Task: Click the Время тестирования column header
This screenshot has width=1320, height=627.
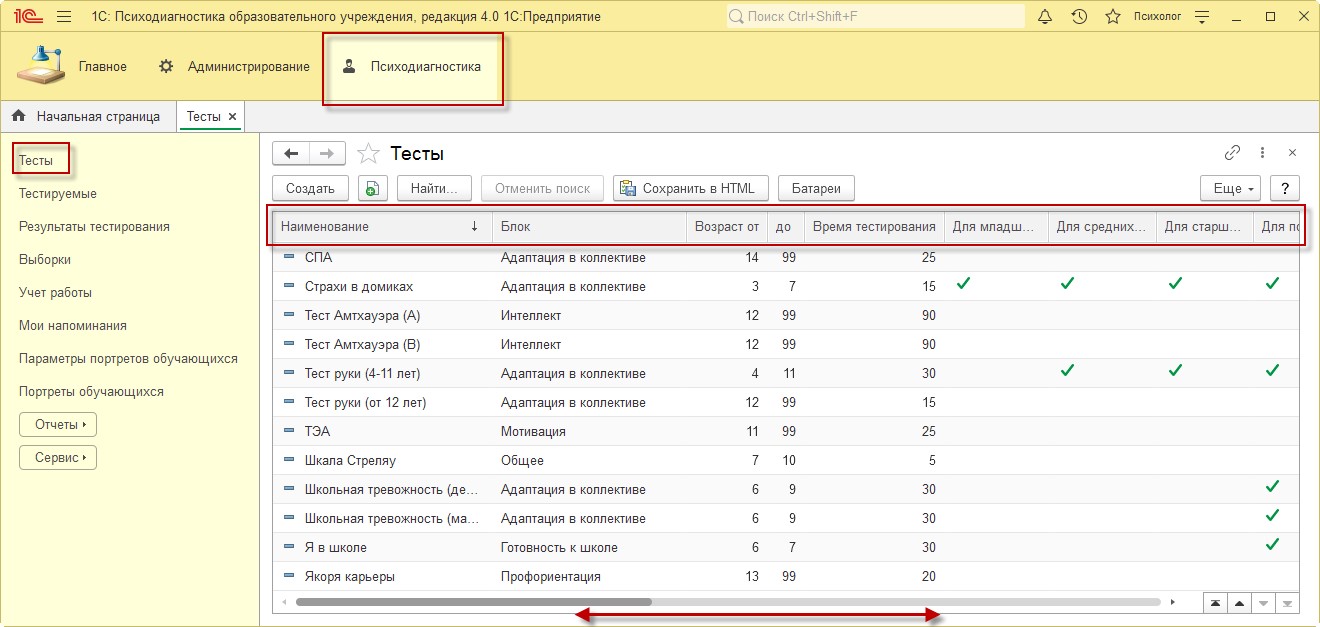Action: [x=875, y=226]
